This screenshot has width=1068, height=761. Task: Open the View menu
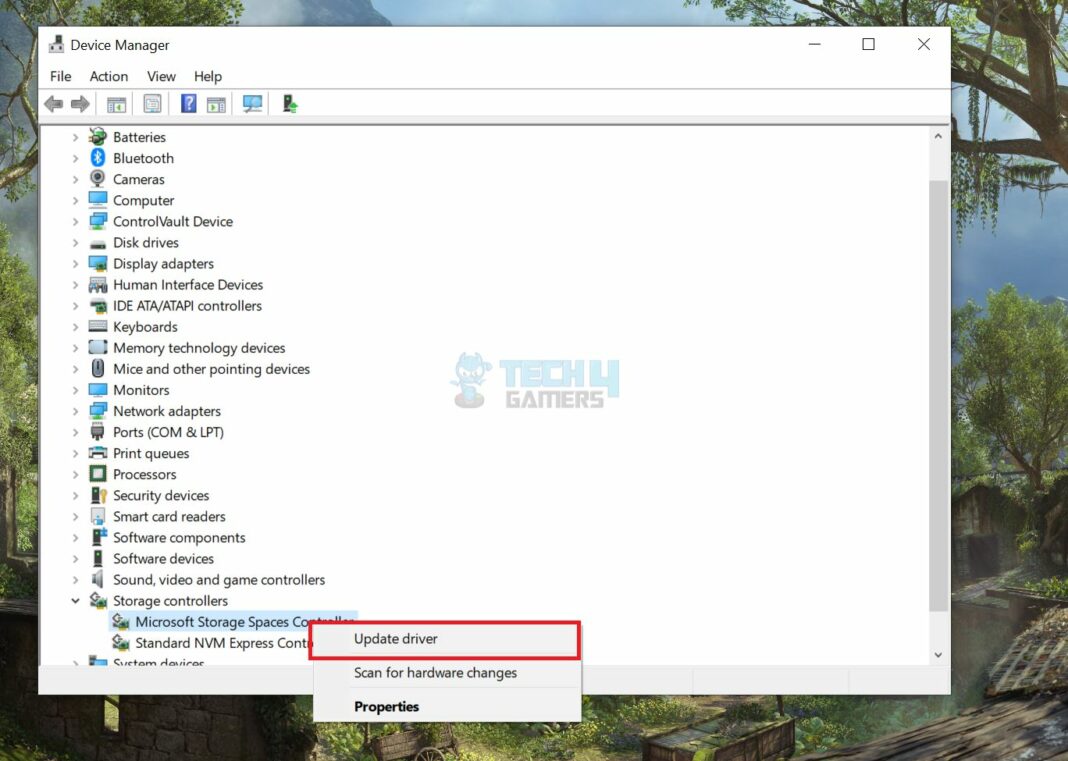point(161,76)
